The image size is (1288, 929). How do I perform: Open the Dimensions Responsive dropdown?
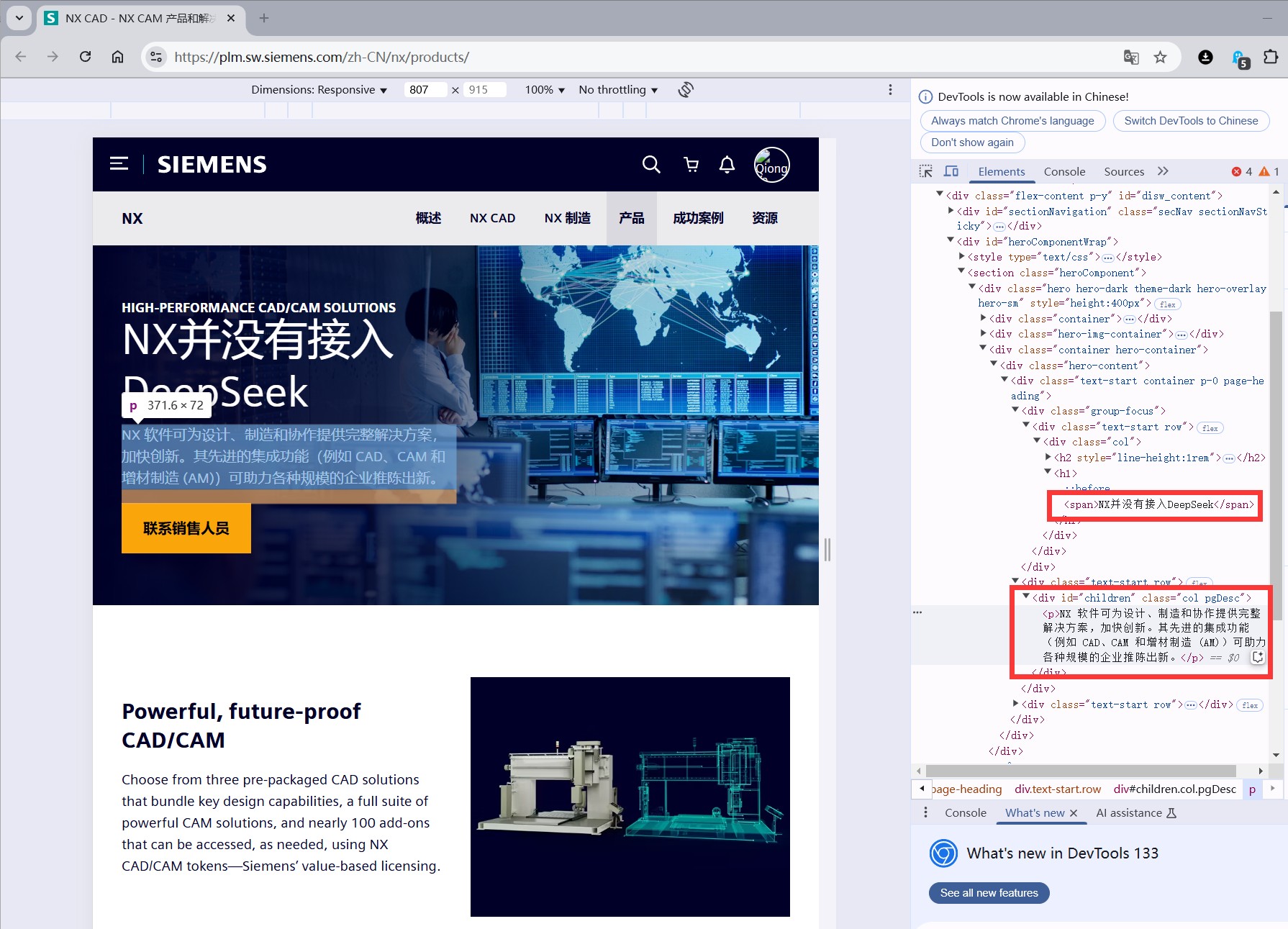click(x=319, y=90)
